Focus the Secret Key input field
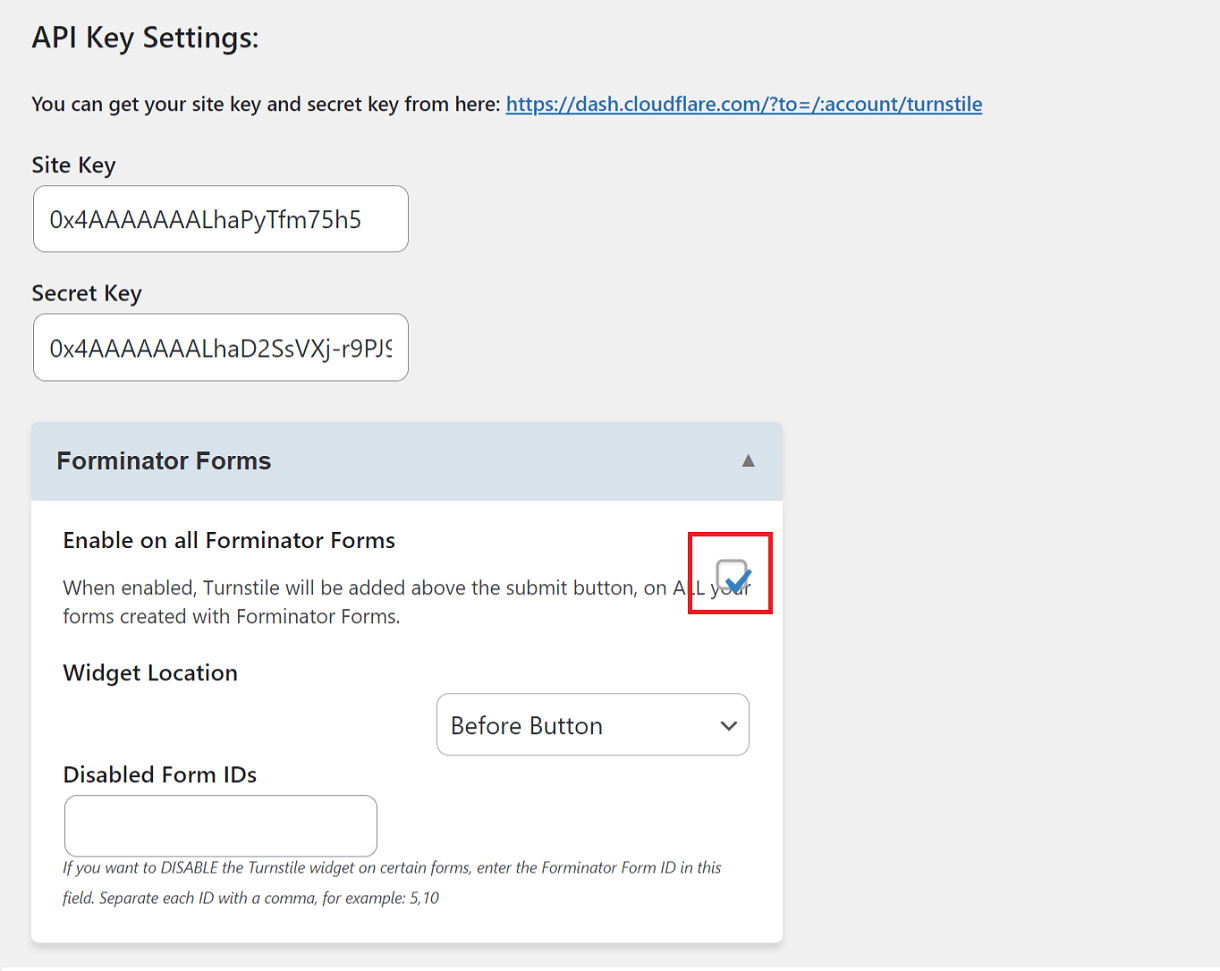This screenshot has width=1220, height=971. coord(221,347)
